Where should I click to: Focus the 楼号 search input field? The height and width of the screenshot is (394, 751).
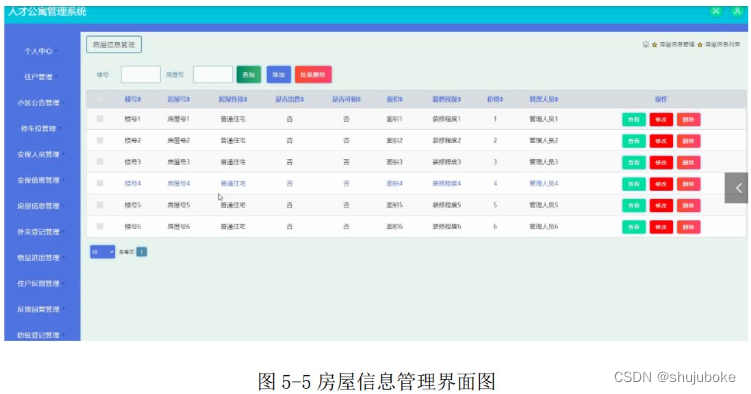[x=141, y=75]
